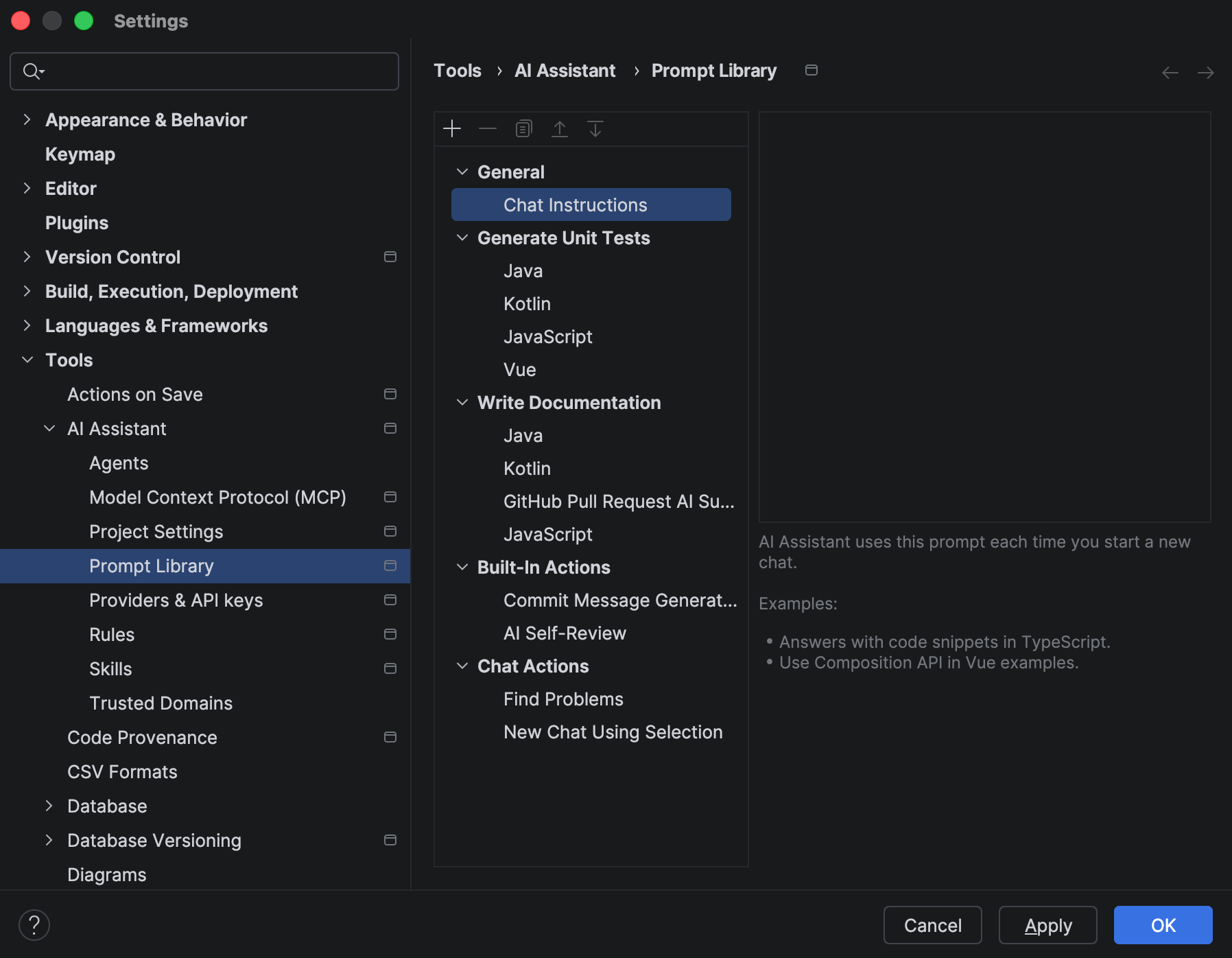
Task: Collapse the Generate Unit Tests group
Action: [462, 237]
